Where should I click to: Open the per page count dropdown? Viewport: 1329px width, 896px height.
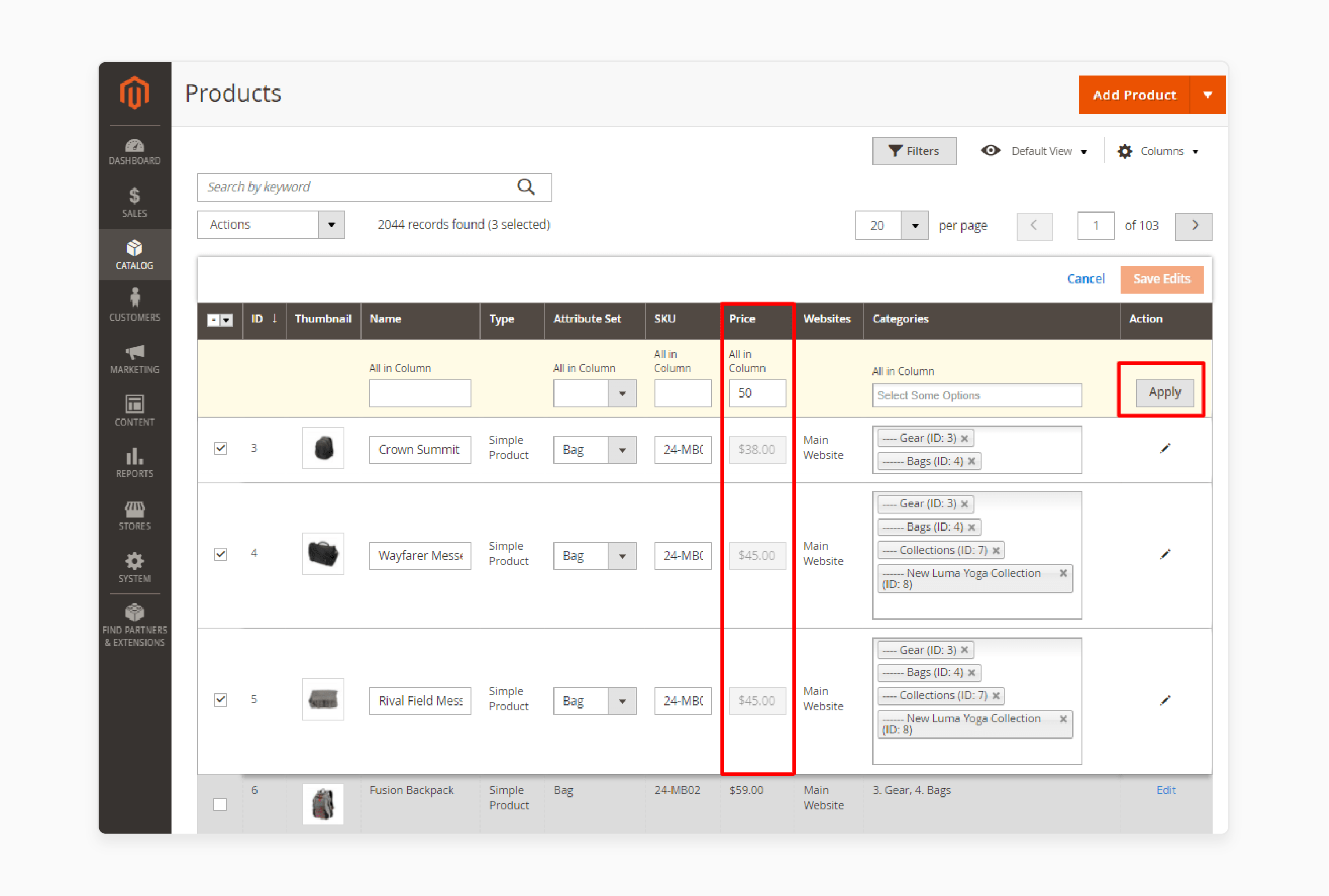(914, 226)
